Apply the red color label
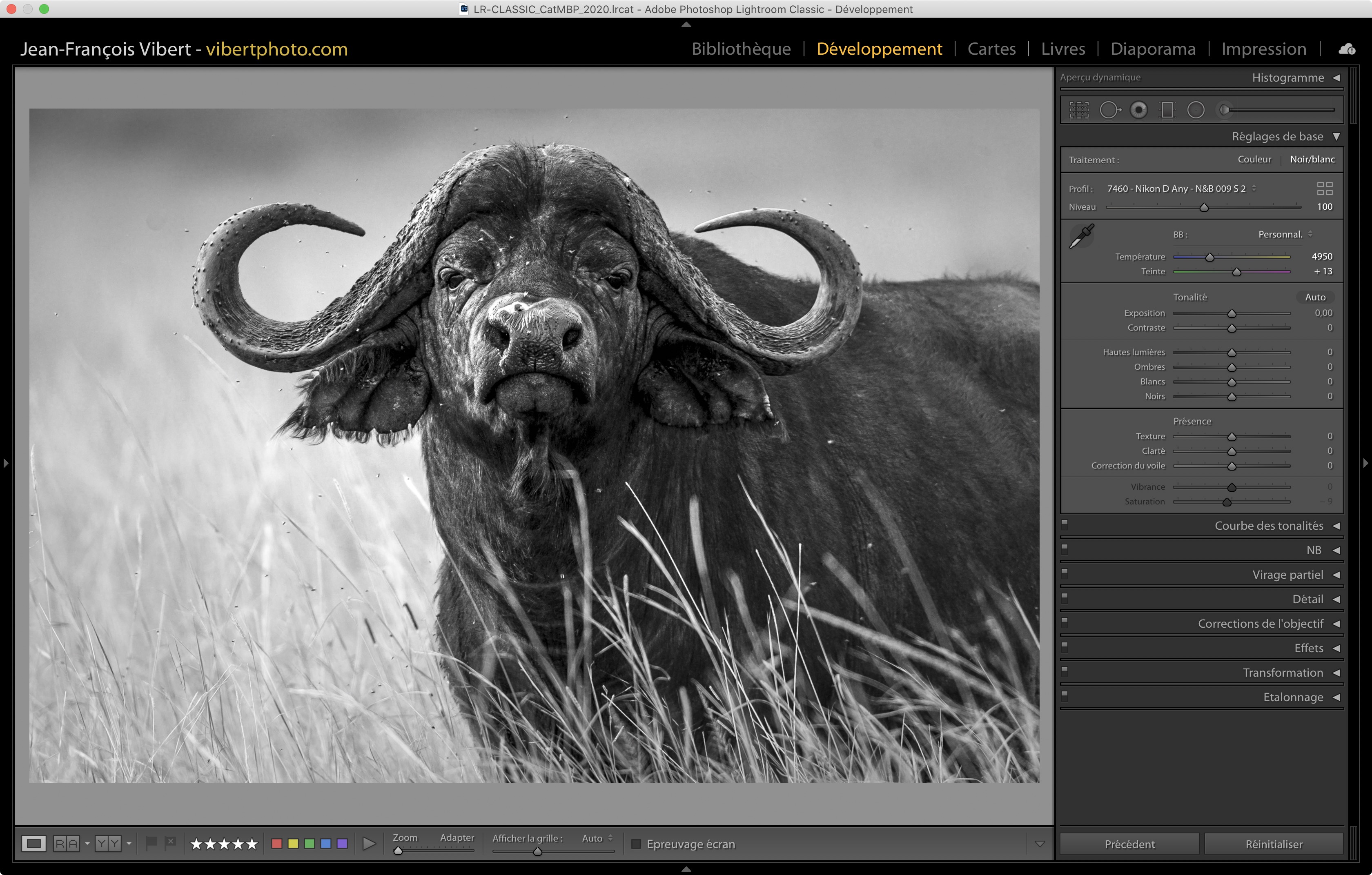 point(277,844)
